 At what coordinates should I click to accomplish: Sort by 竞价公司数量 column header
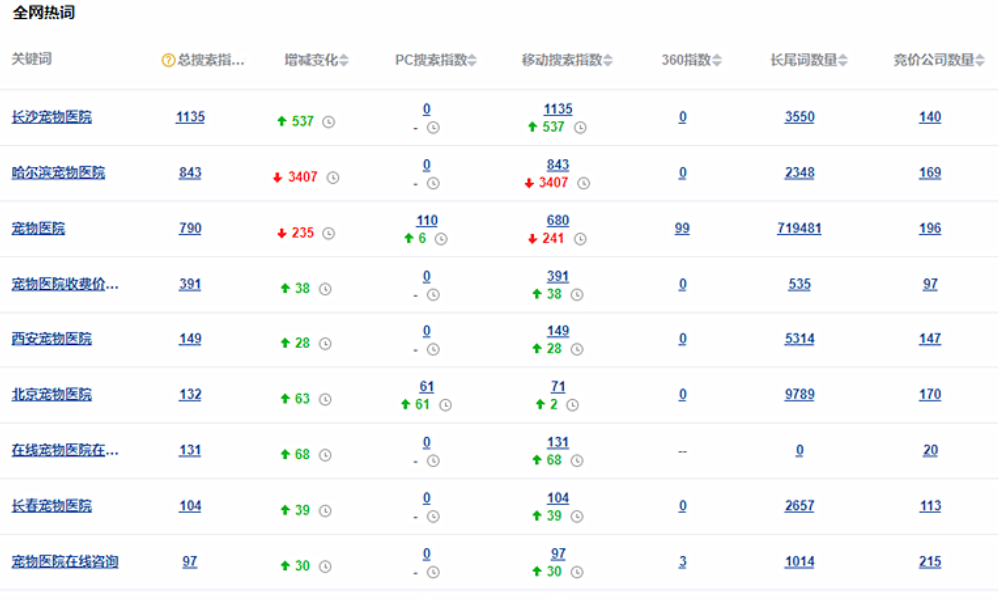[x=980, y=60]
